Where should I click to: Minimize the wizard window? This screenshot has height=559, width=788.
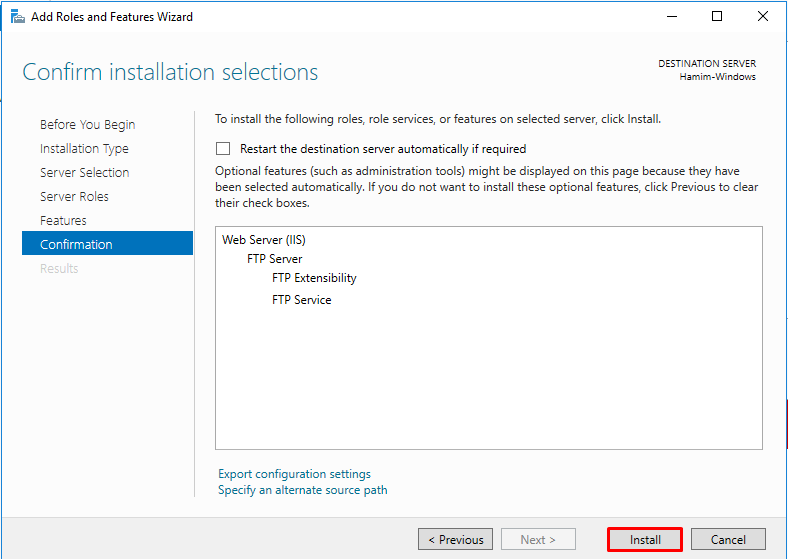point(671,17)
